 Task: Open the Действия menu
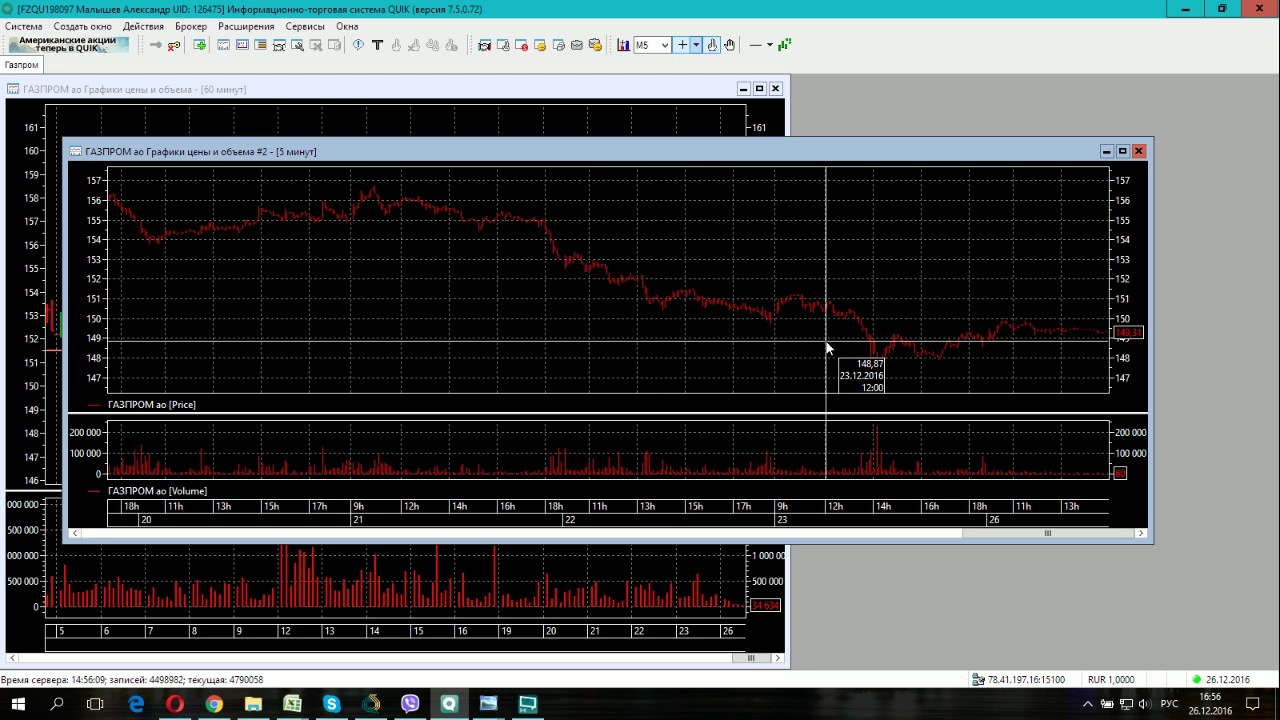(143, 26)
